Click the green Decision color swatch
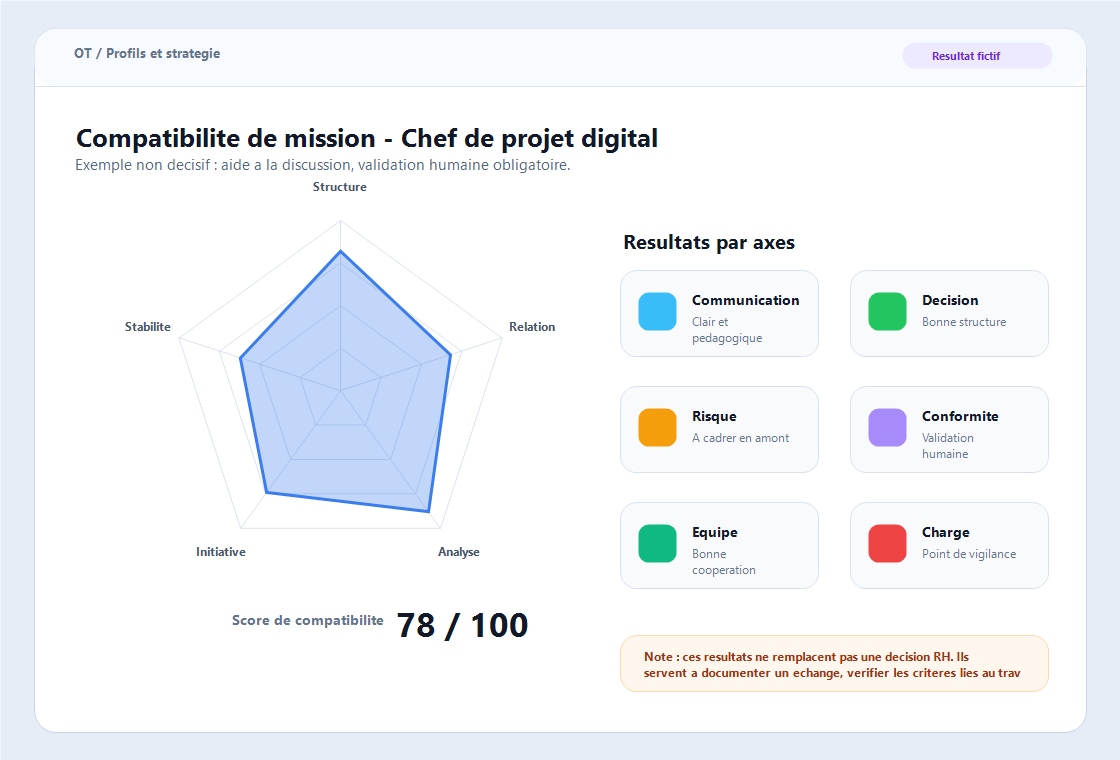 point(887,311)
